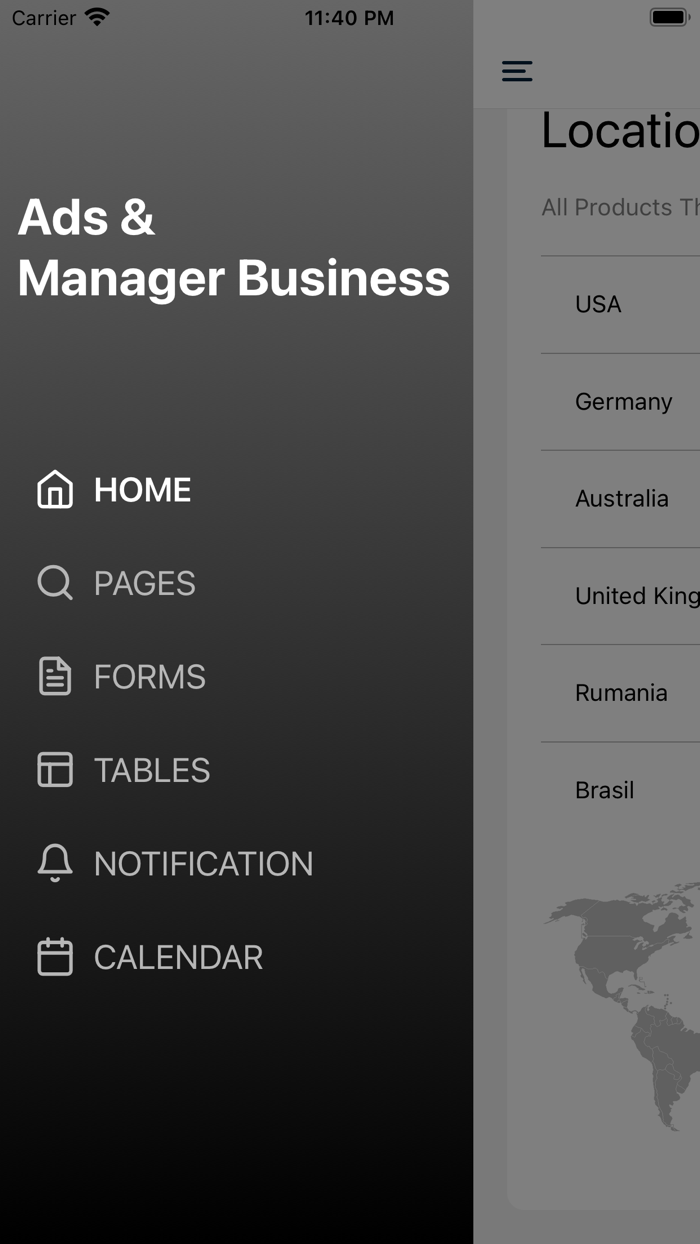Open the NOTIFICATION menu item

click(203, 863)
